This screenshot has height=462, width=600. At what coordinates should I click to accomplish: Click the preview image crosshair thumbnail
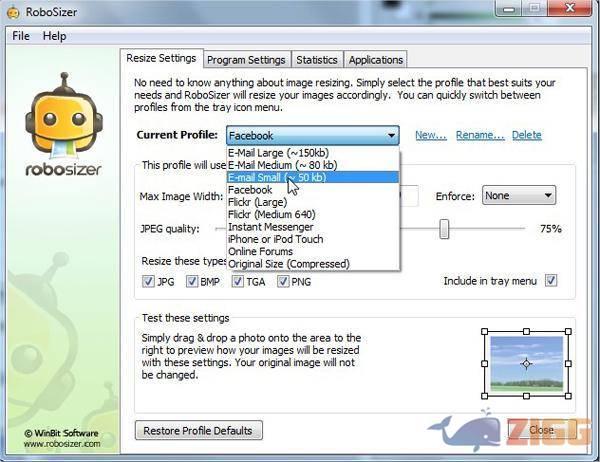[526, 364]
